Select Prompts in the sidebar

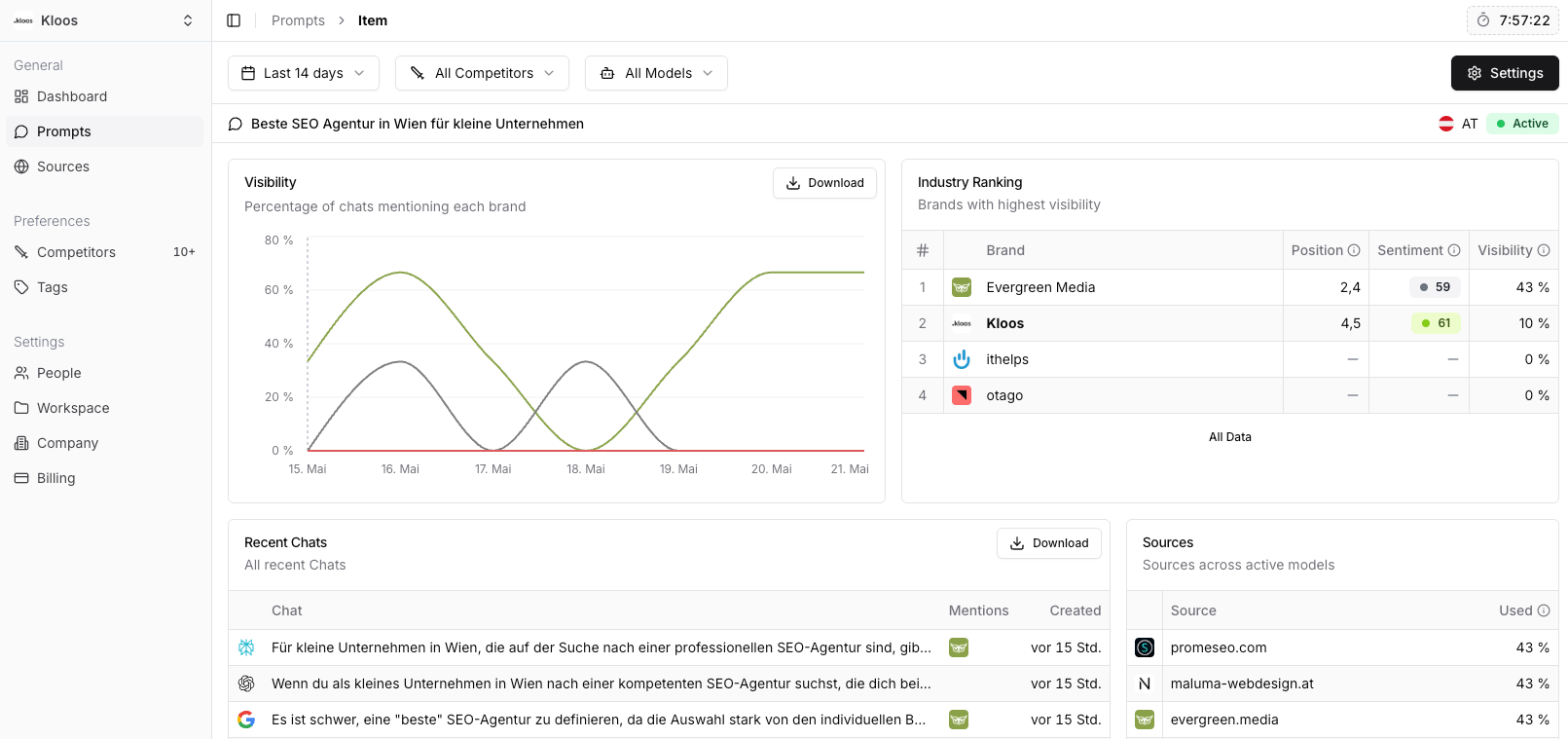click(105, 131)
